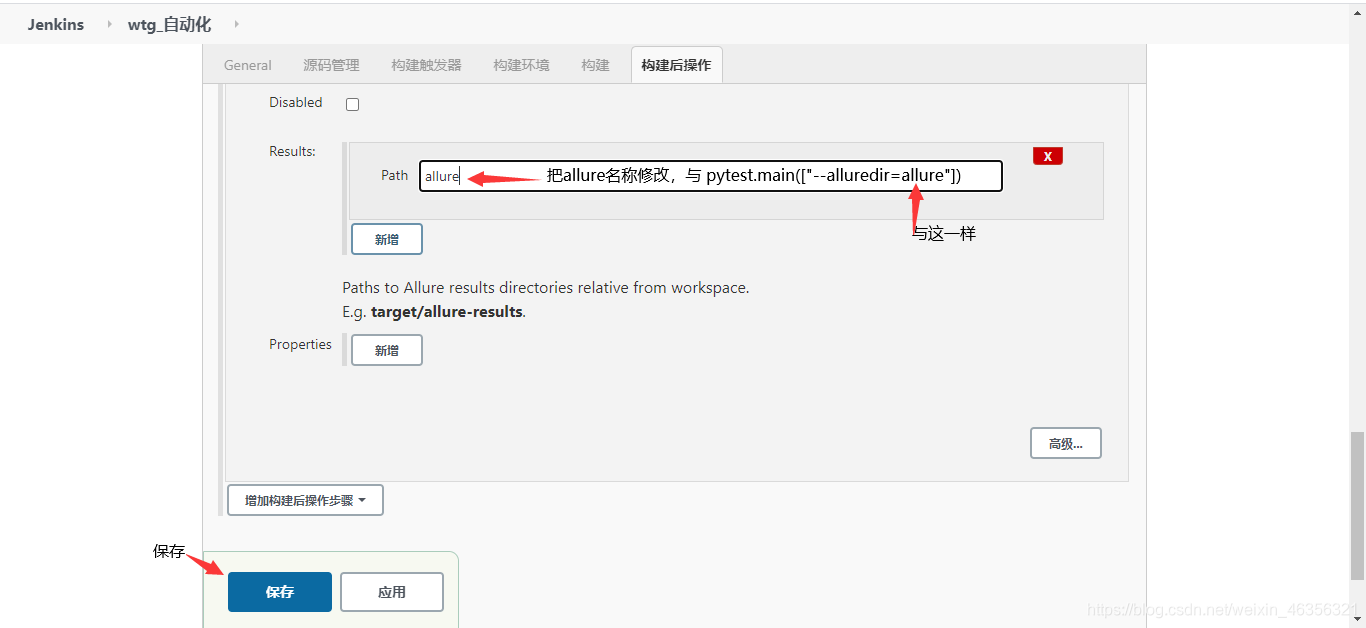The image size is (1366, 628).
Task: Add a new Properties entry with 新增
Action: pos(386,350)
